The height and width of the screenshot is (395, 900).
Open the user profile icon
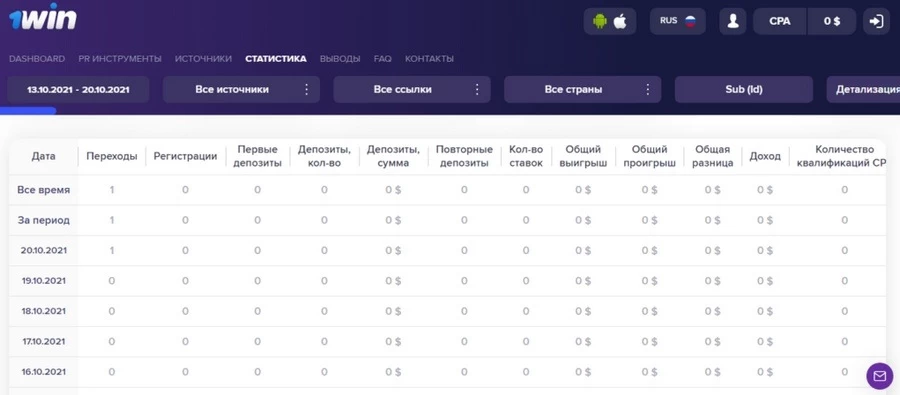point(732,21)
